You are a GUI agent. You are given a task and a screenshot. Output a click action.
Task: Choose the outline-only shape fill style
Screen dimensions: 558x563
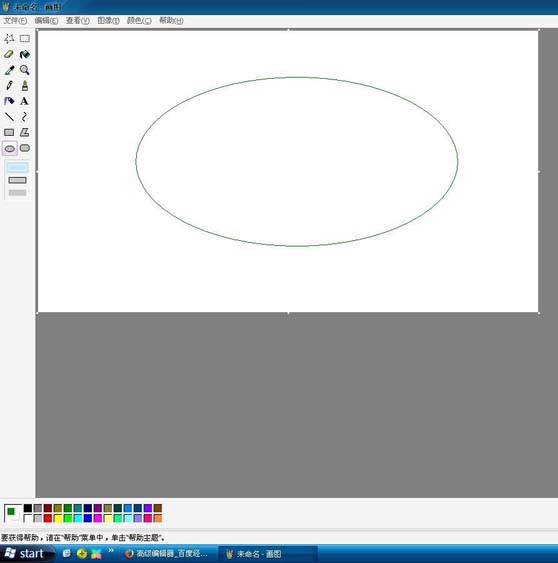pos(18,167)
